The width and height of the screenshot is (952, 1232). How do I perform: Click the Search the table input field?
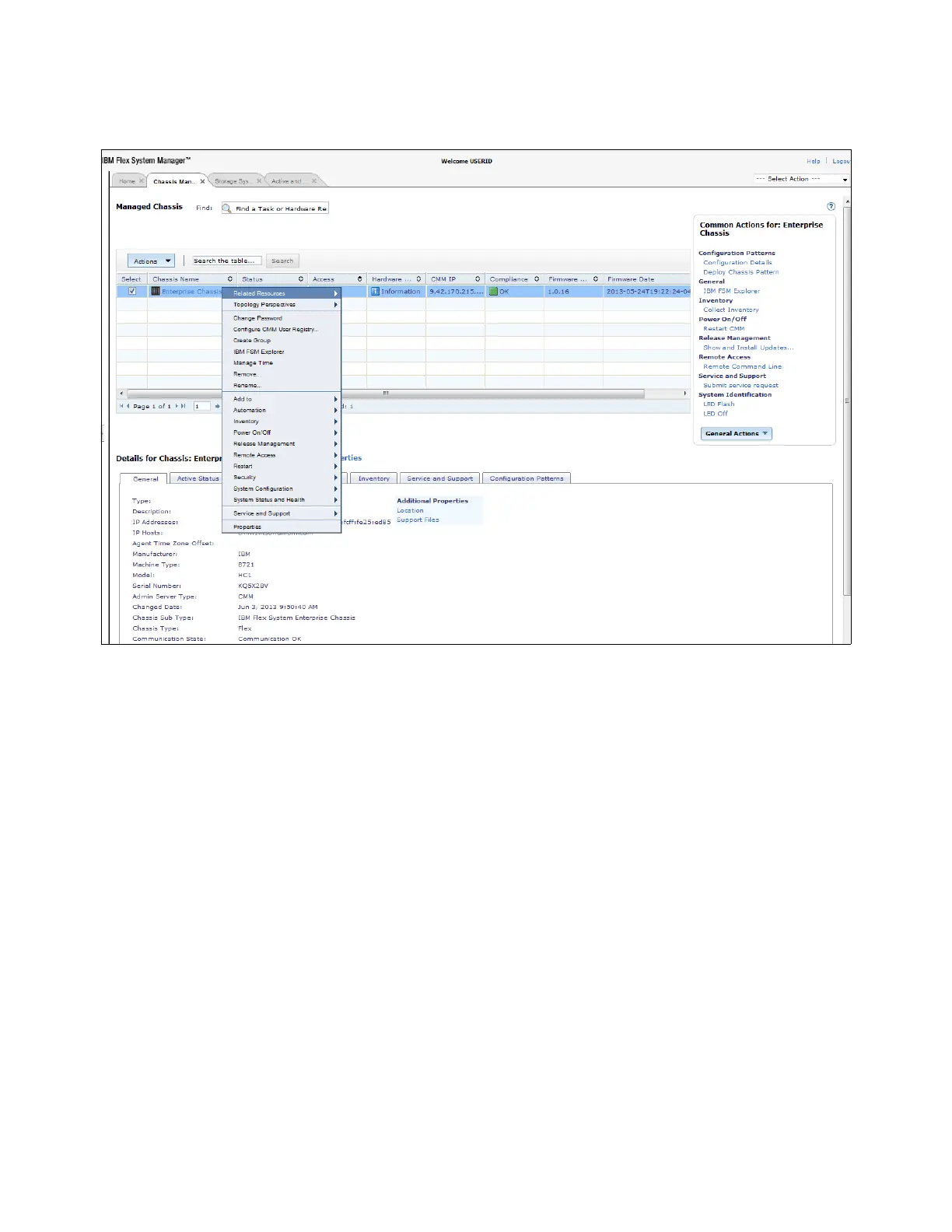[227, 261]
